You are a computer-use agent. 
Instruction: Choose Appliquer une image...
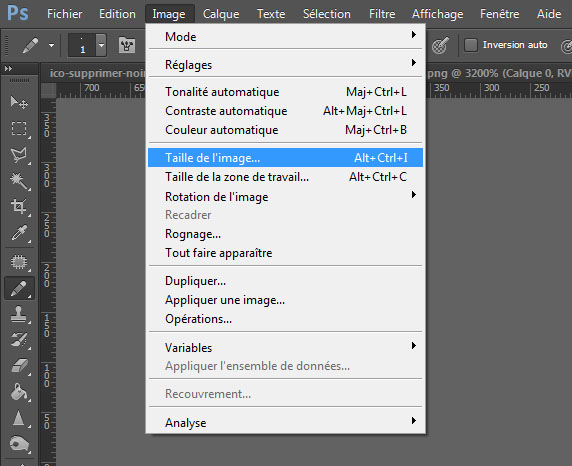[x=285, y=300]
